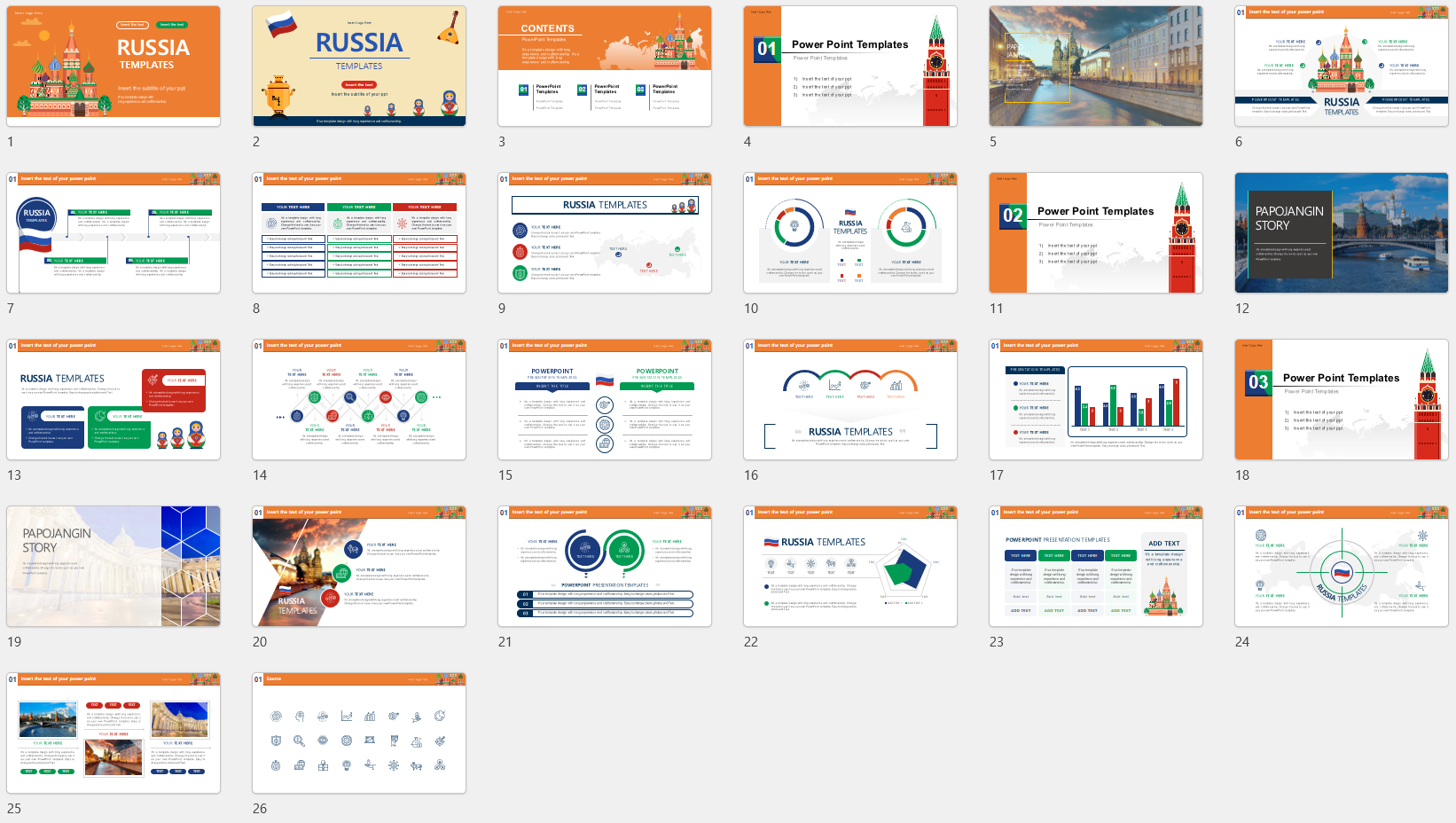Screen dimensions: 1456x823
Task: Open slide 16 with the colored arches
Action: click(x=850, y=400)
